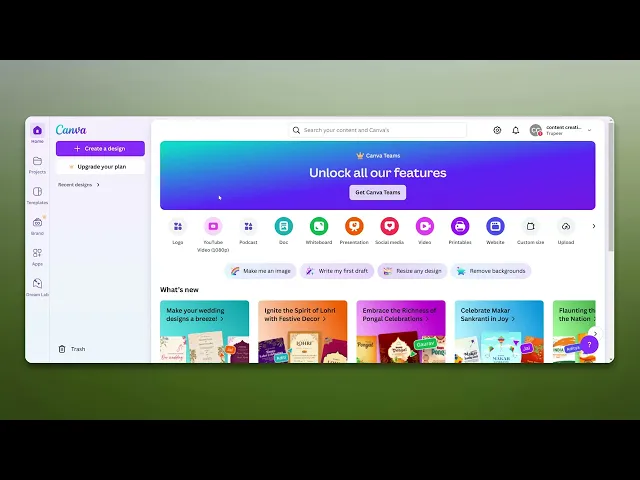The width and height of the screenshot is (640, 480).
Task: Expand Recent designs chevron
Action: click(98, 185)
